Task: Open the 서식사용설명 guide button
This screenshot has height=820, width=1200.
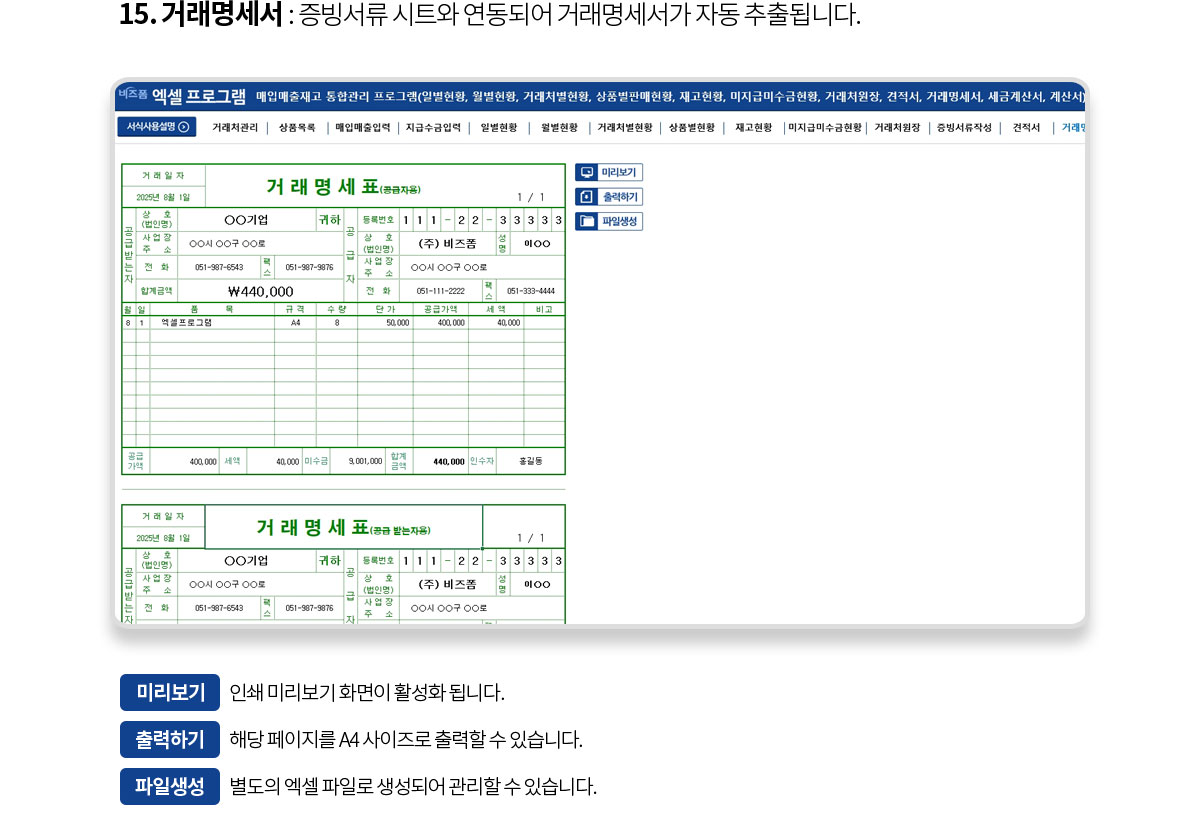Action: [157, 127]
